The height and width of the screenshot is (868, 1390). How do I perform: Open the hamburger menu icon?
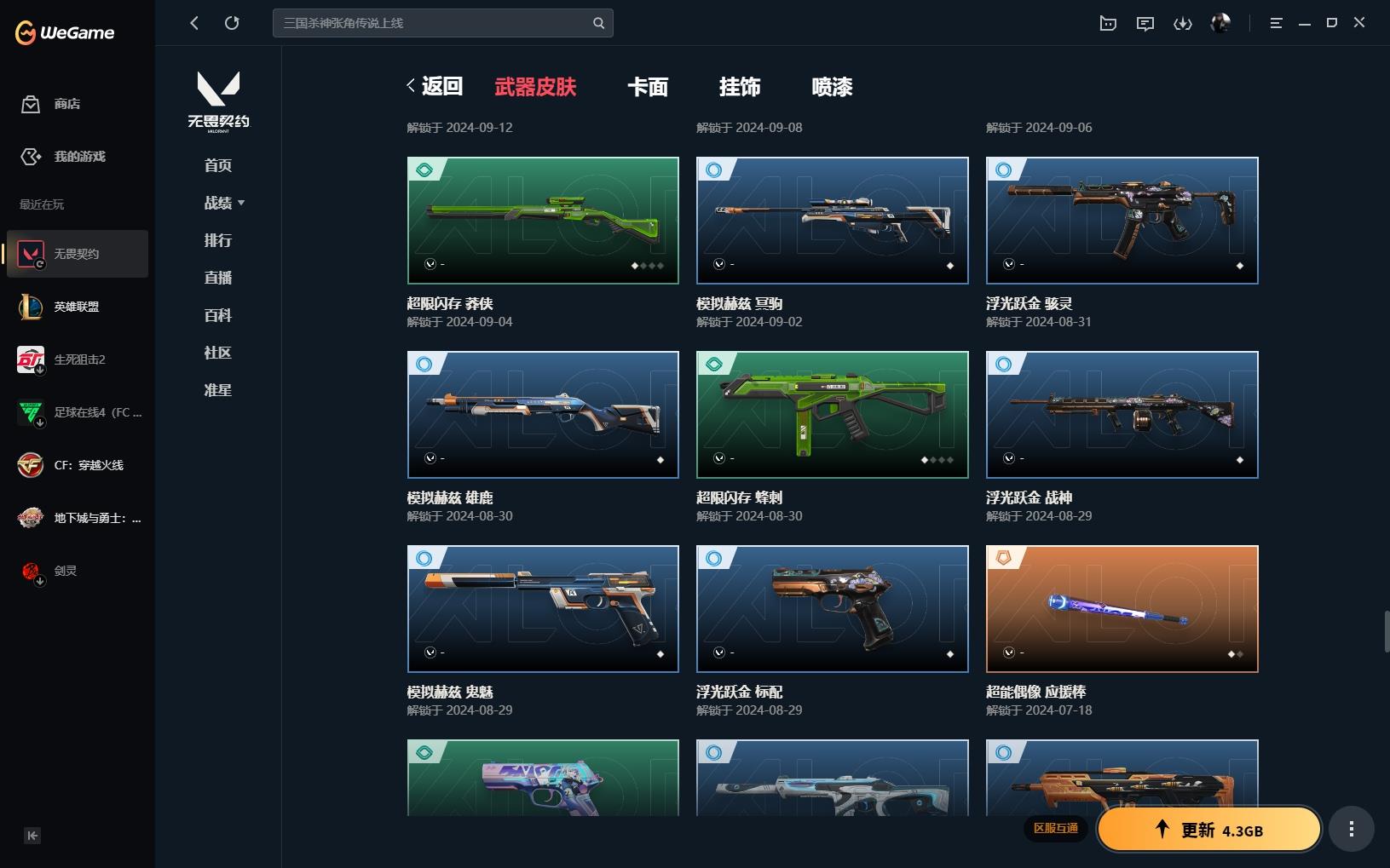click(1276, 23)
